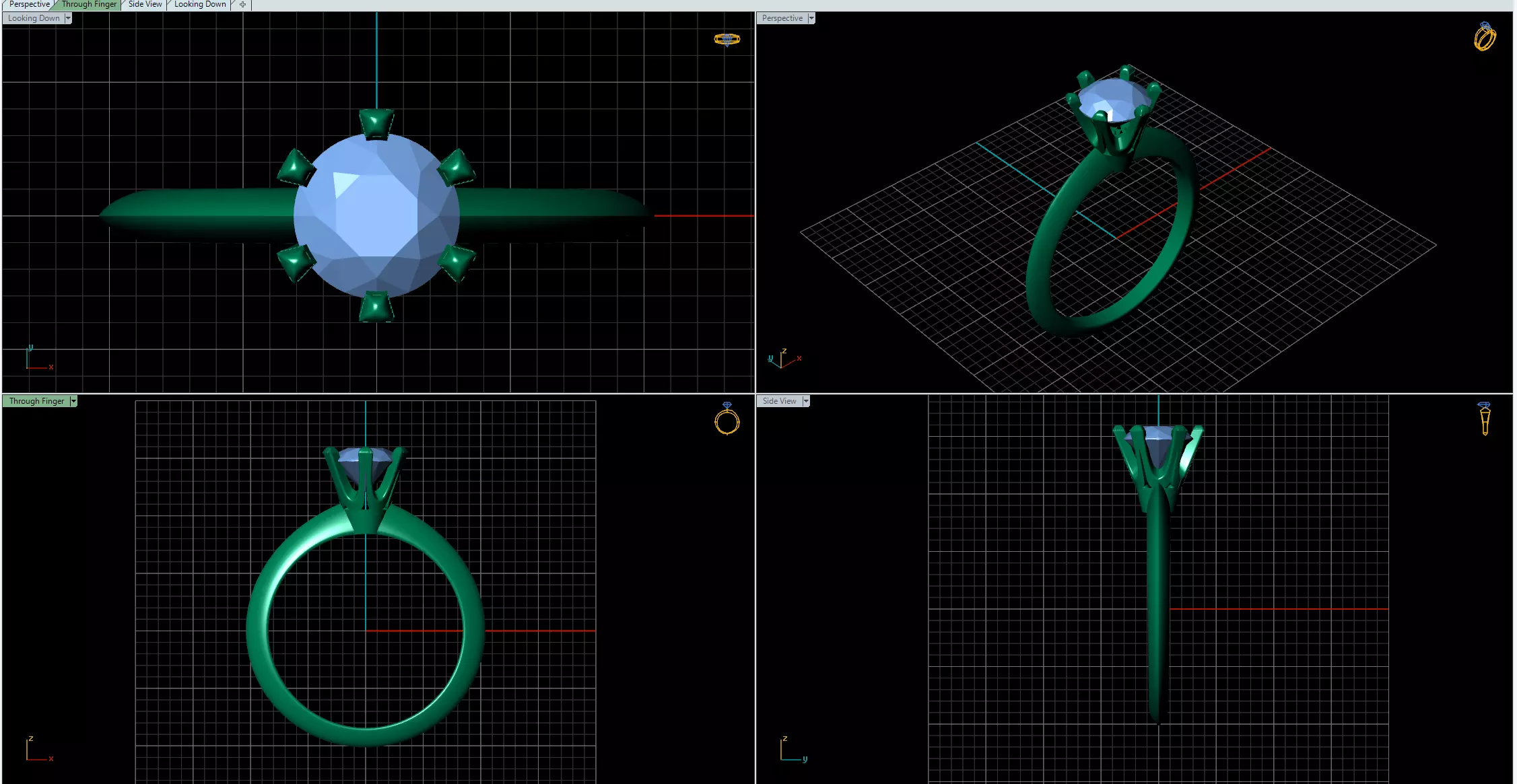
Task: Select the ring band in Side View
Action: click(1157, 606)
